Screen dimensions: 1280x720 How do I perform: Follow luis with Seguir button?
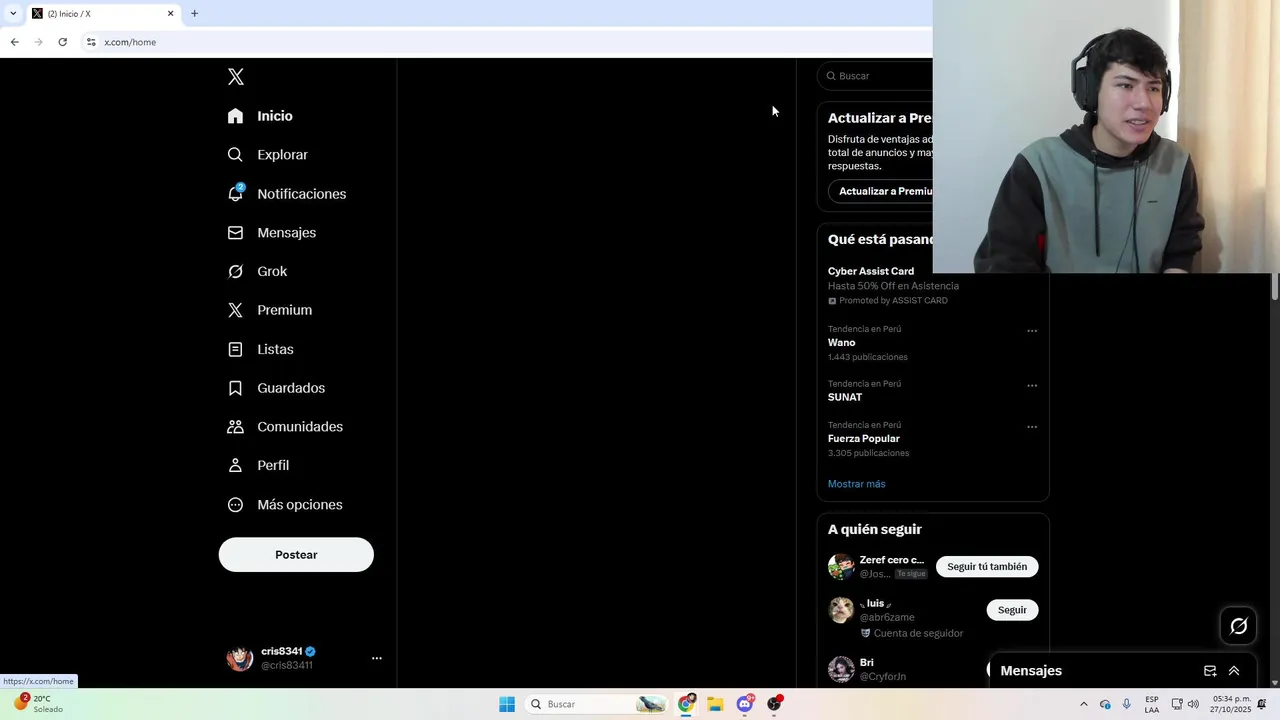coord(1012,610)
